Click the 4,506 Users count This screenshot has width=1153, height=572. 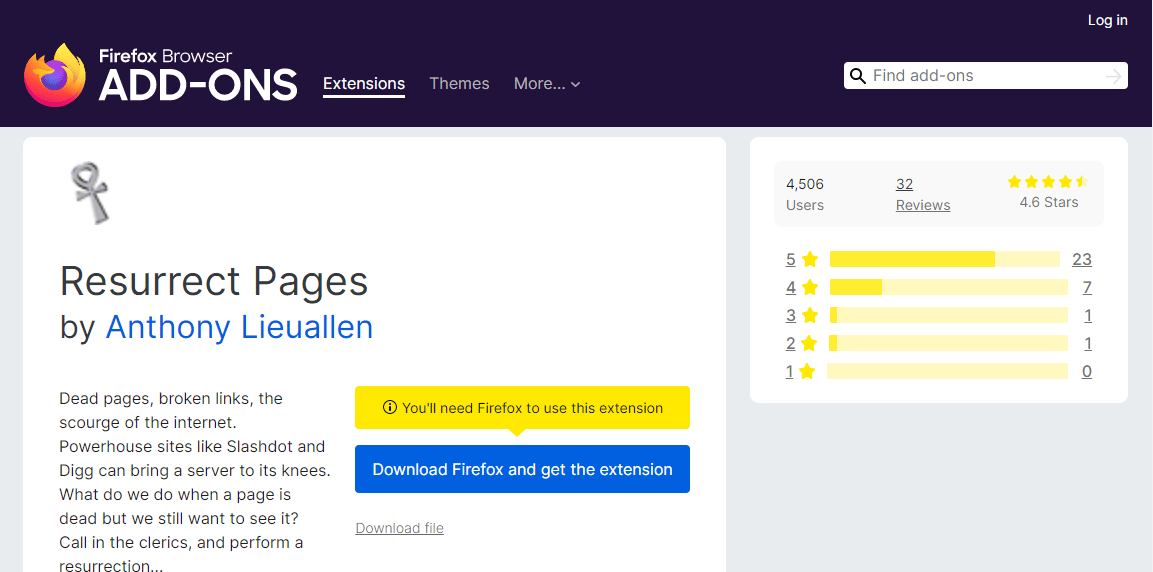(x=805, y=194)
